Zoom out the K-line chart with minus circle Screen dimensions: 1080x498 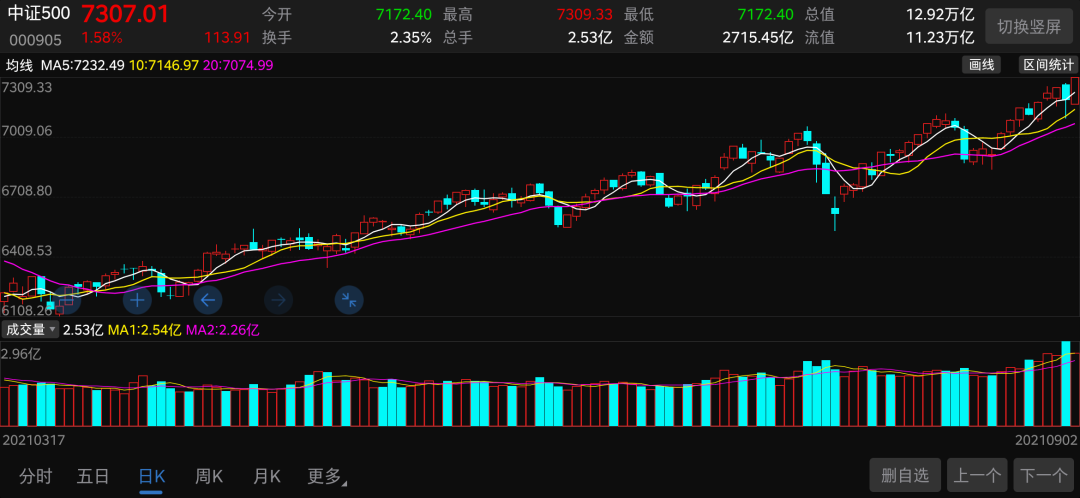tap(66, 300)
